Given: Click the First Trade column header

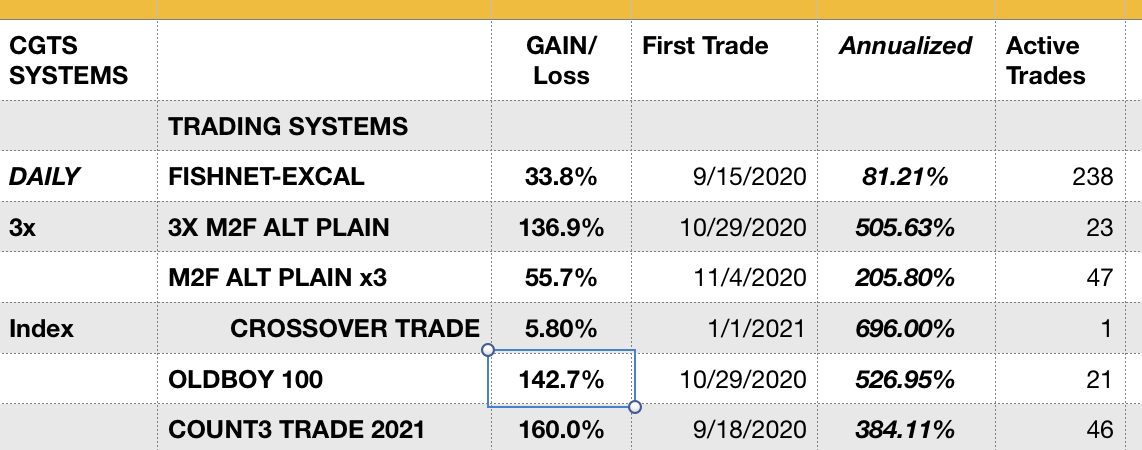Looking at the screenshot, I should 705,46.
